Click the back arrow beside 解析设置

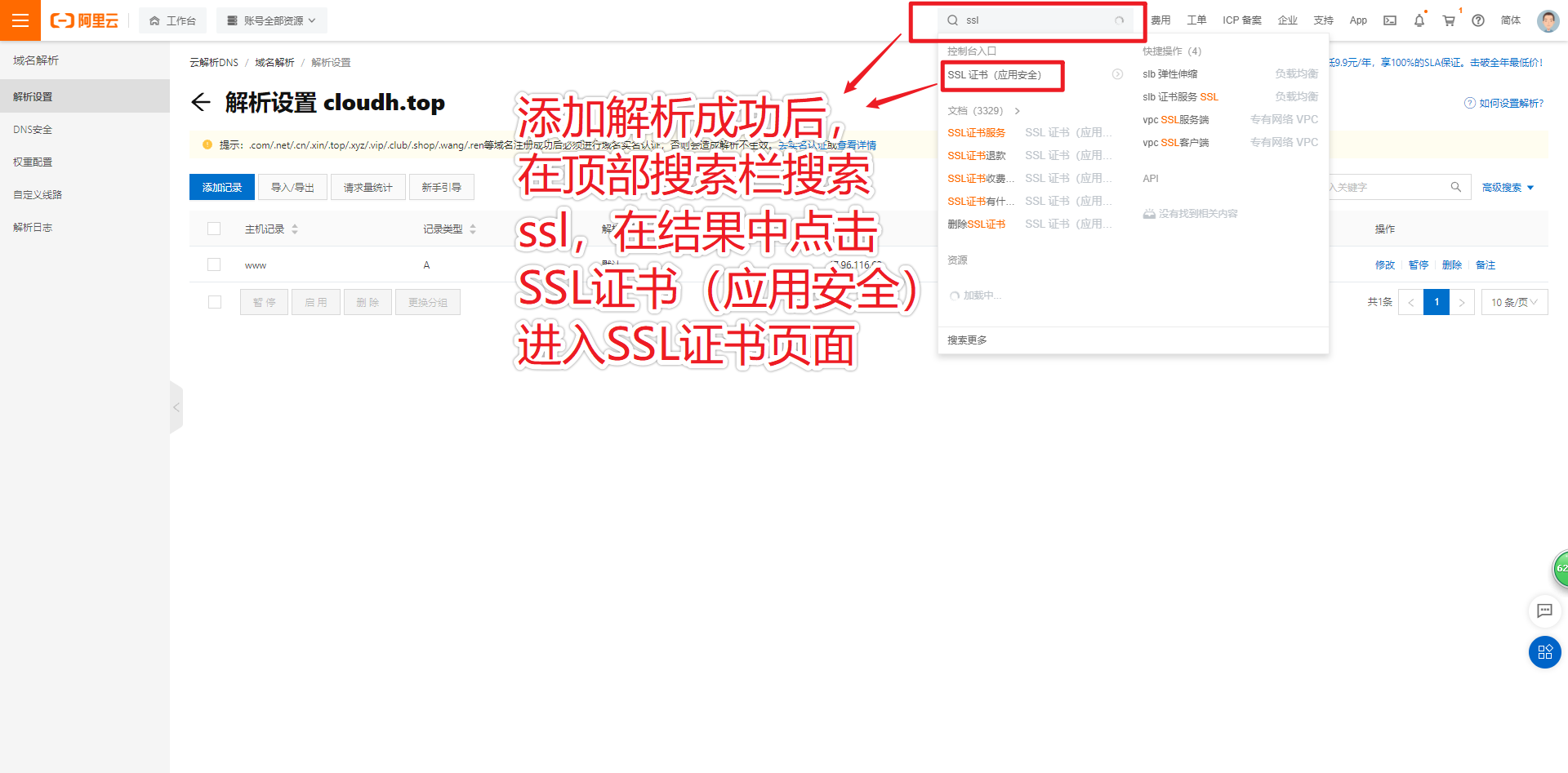200,102
